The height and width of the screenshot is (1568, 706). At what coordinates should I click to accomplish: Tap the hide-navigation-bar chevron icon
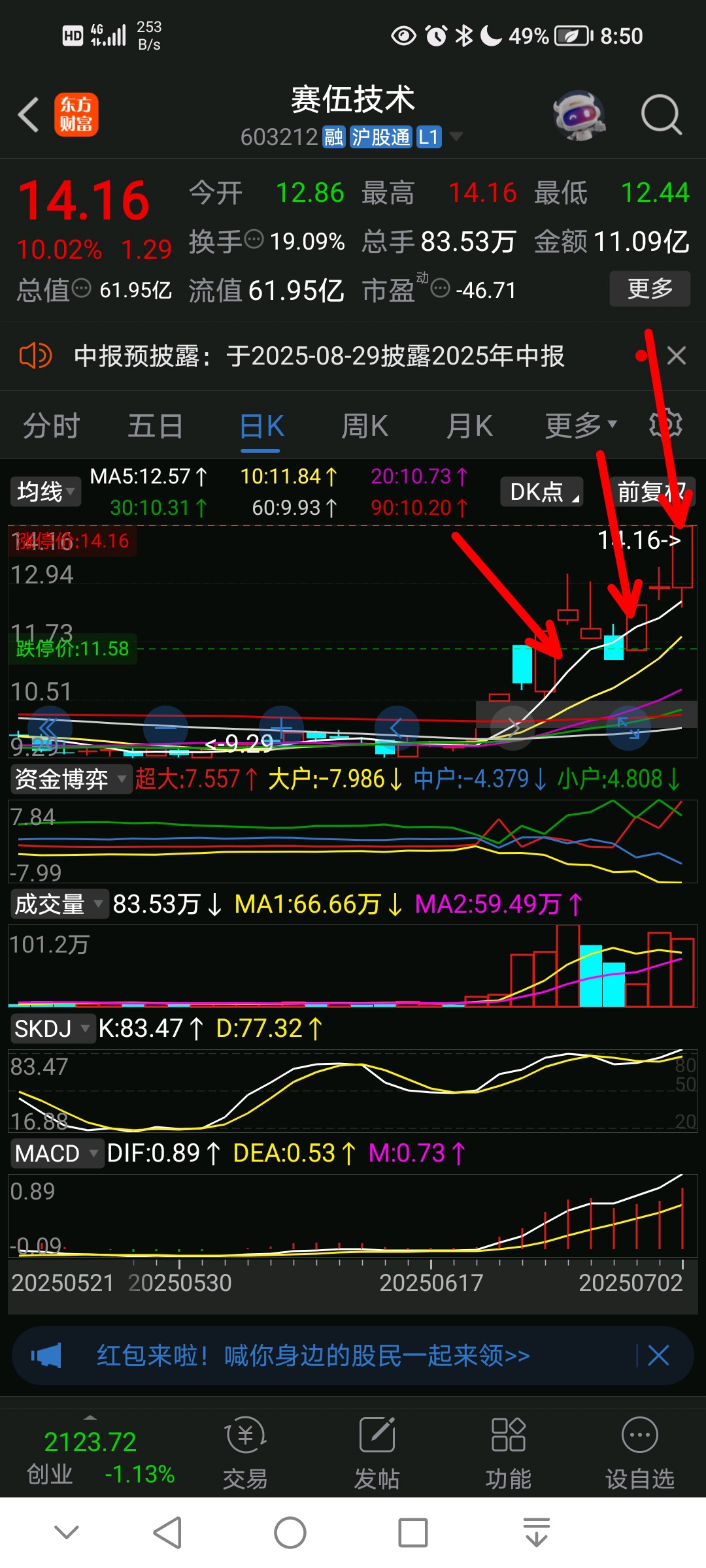pyautogui.click(x=67, y=1532)
